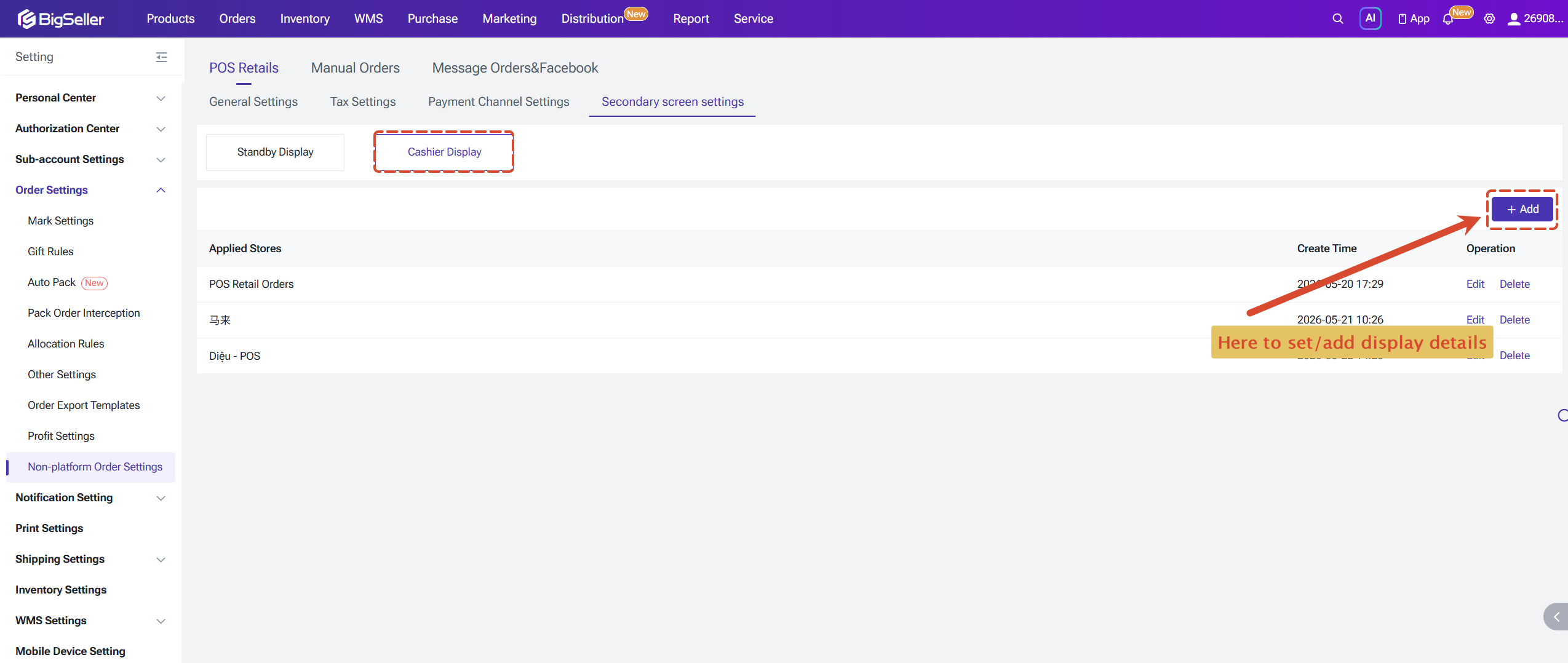Open the Service menu
Viewport: 1568px width, 663px height.
[x=754, y=18]
